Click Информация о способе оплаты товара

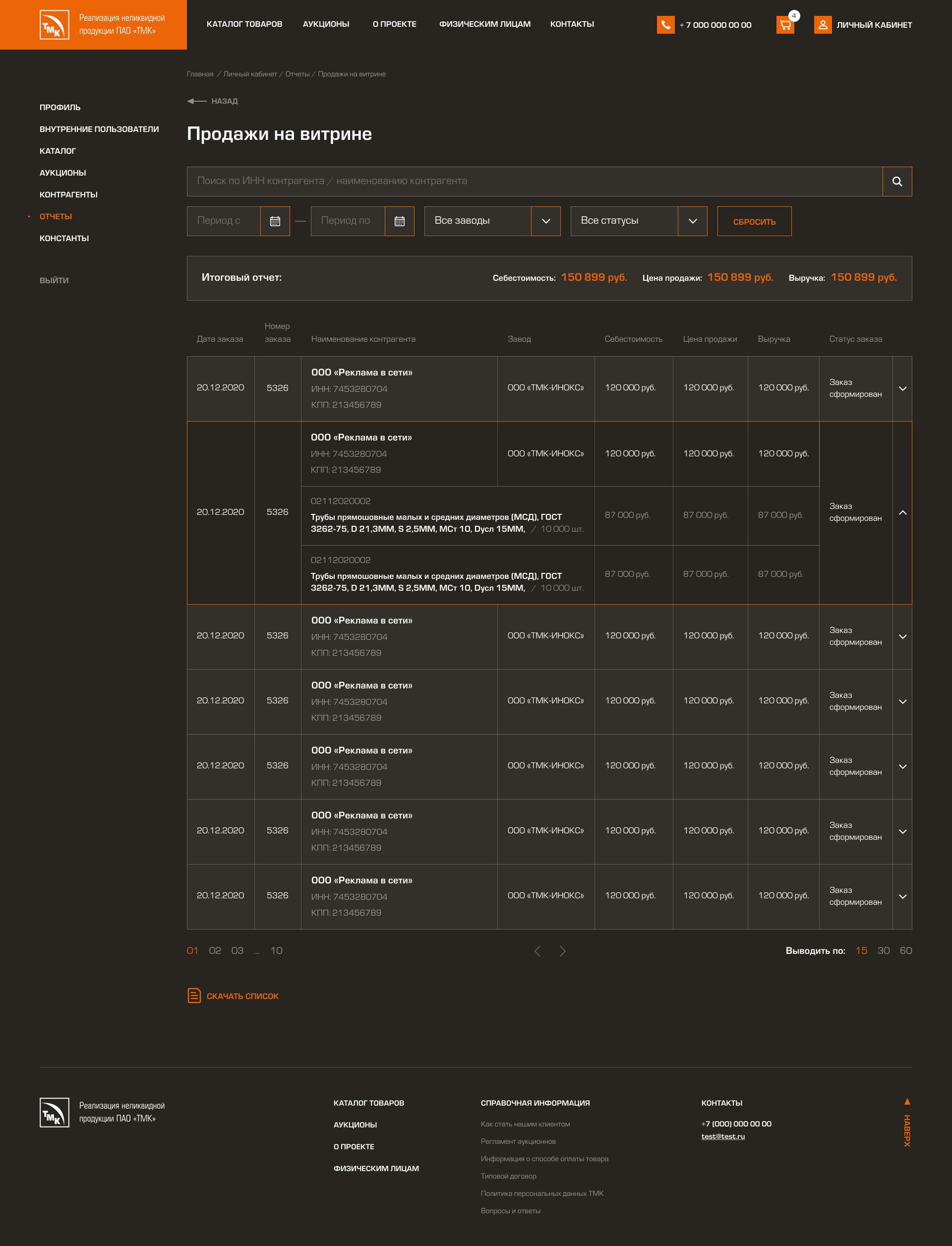(x=544, y=1159)
